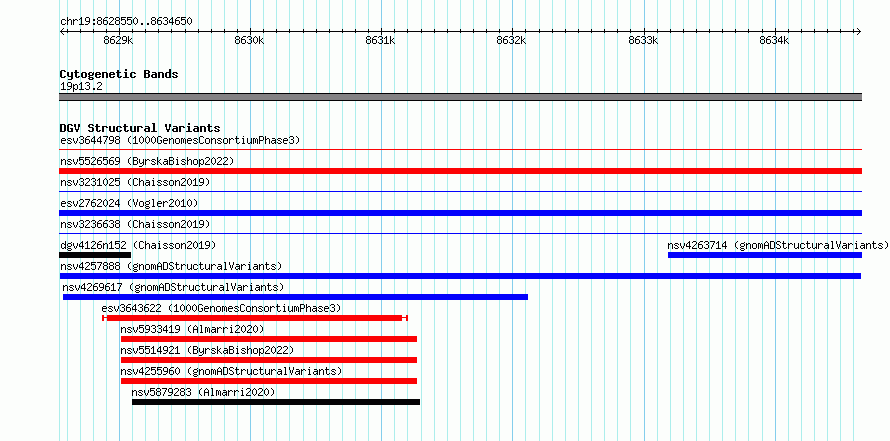
Task: Open the nsv3231025 (Chaisson2019) label
Action: click(135, 182)
